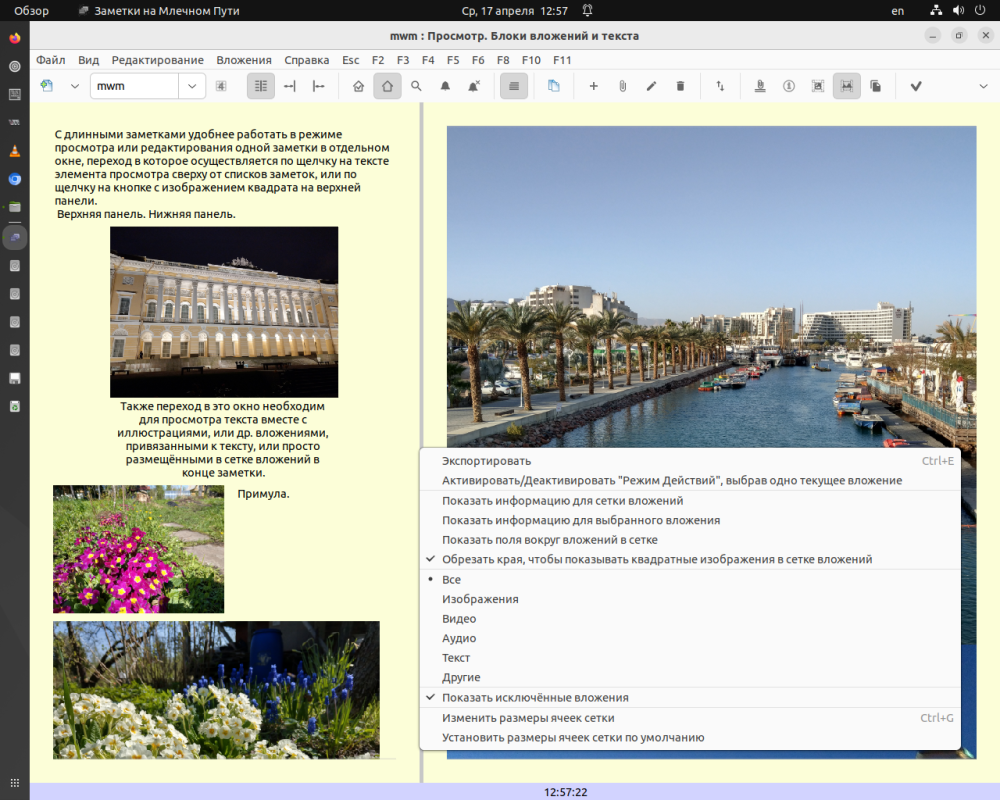
Task: Toggle crop edges to square images option
Action: (x=656, y=559)
